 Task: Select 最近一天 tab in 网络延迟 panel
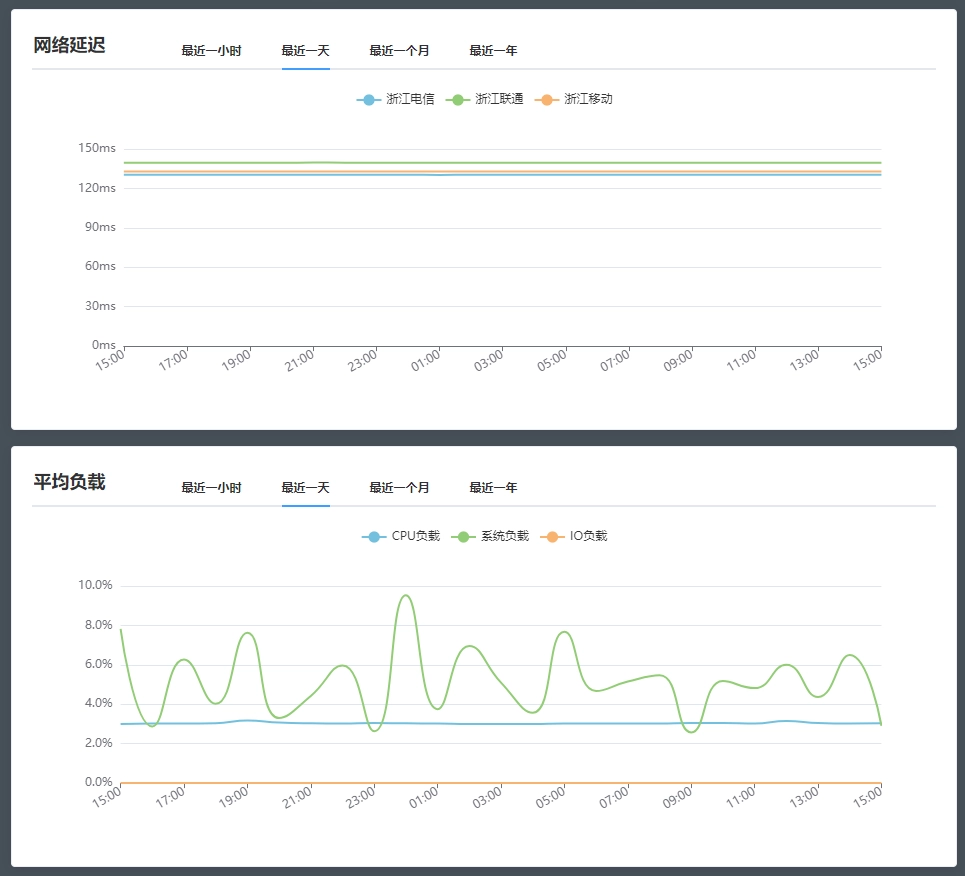(305, 50)
